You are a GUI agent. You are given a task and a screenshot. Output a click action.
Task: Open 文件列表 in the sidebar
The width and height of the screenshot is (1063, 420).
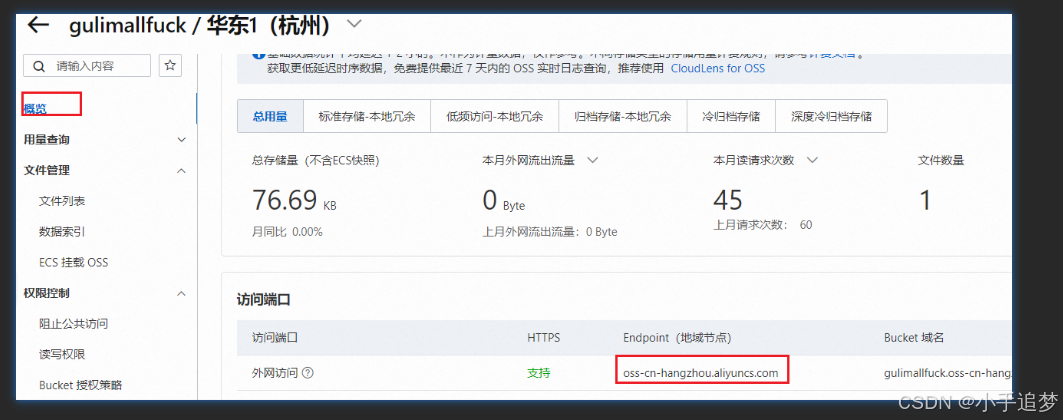tap(62, 201)
